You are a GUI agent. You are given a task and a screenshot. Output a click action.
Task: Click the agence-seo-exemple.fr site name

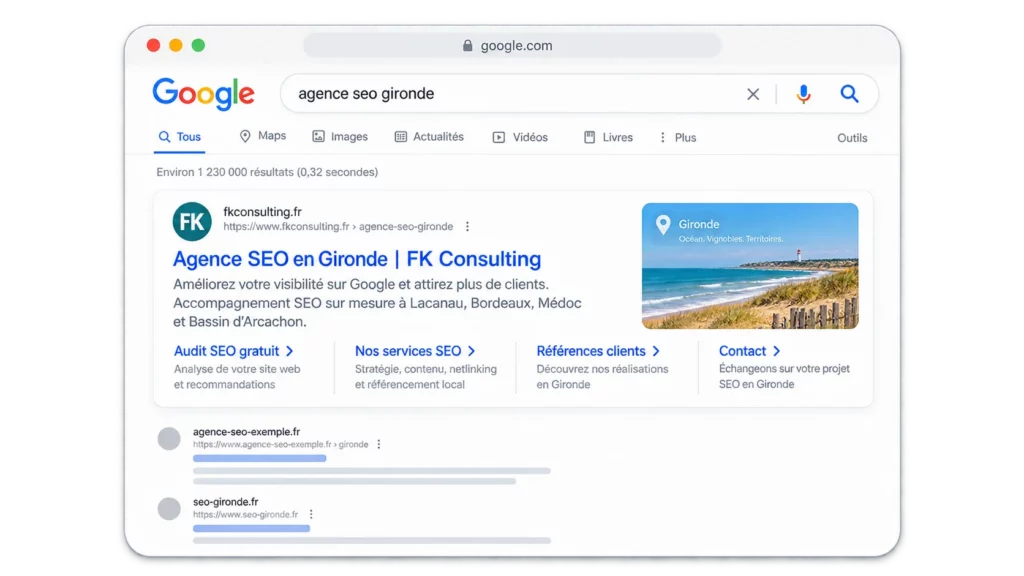tap(246, 432)
